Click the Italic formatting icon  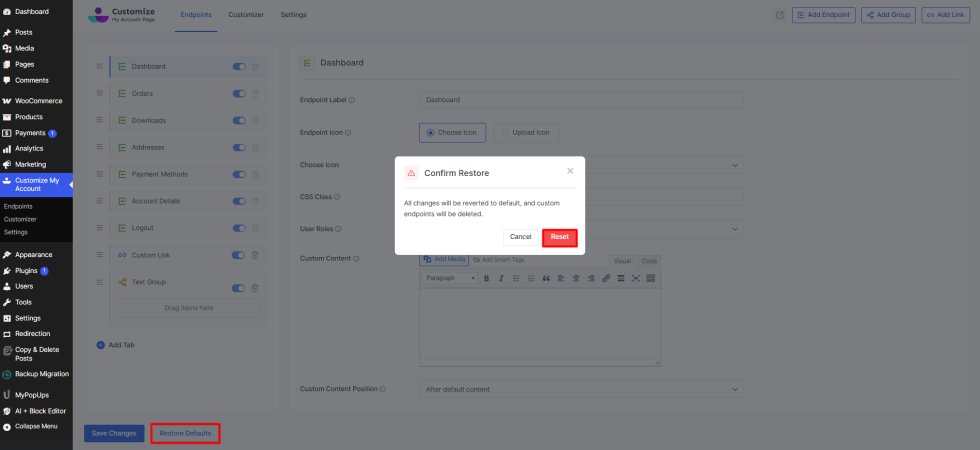pyautogui.click(x=501, y=278)
